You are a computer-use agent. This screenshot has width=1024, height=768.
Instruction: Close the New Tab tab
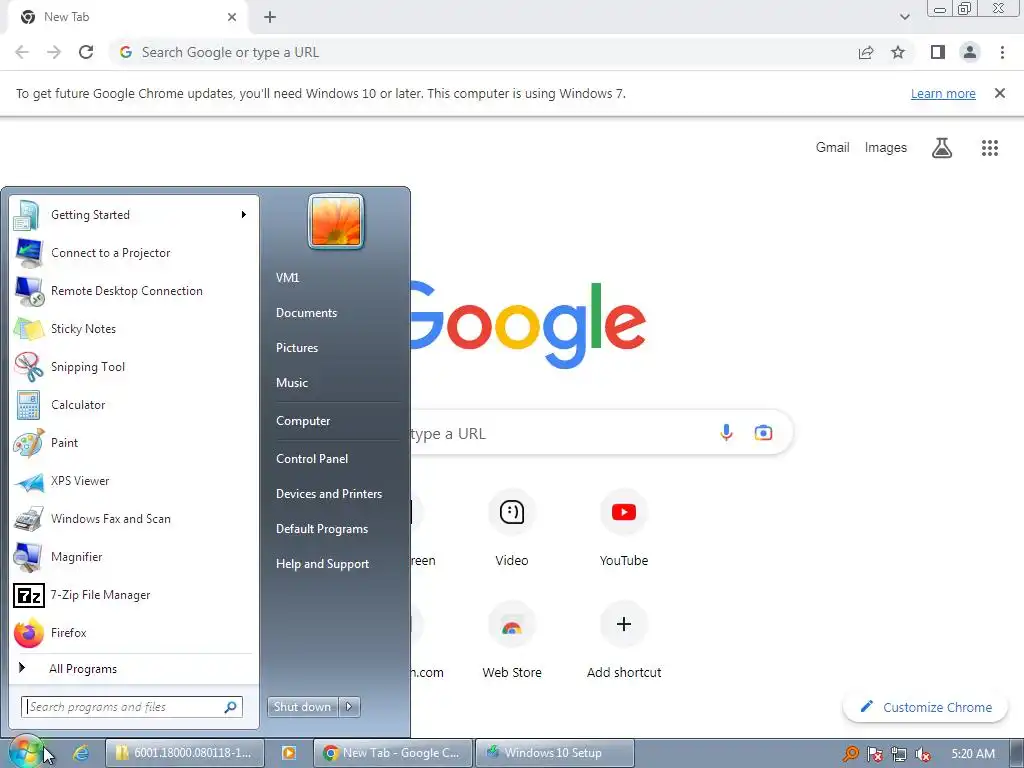click(x=232, y=17)
